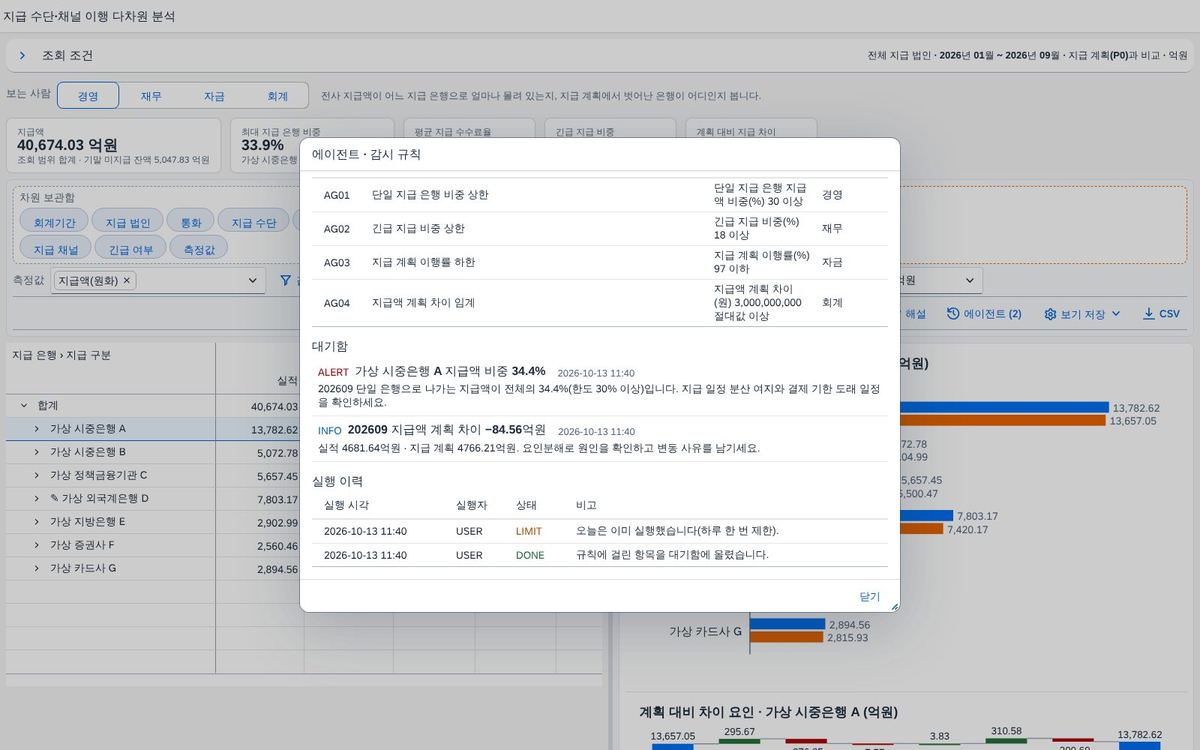
Task: Open the 해설 link in the toolbar
Action: [x=915, y=314]
